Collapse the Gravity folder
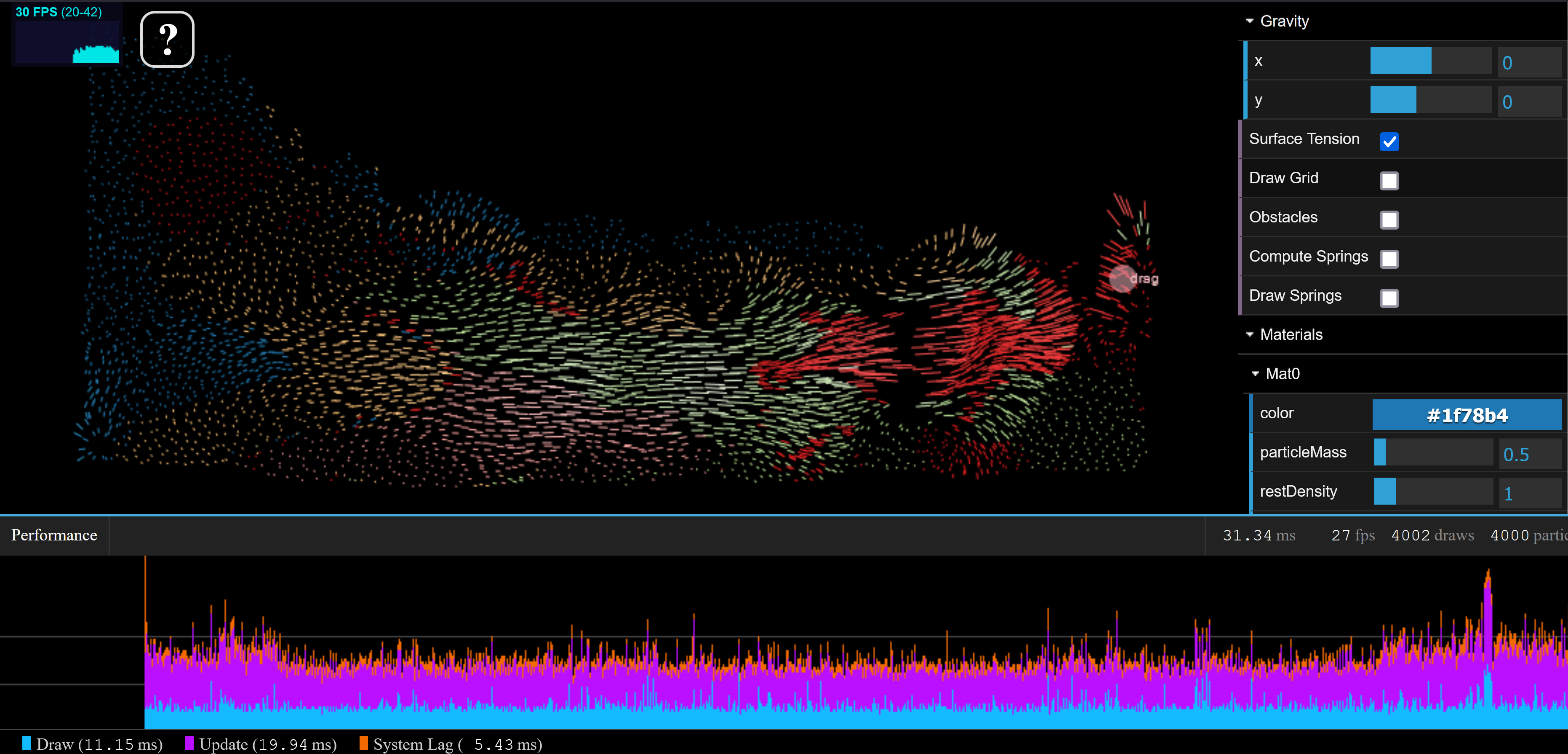The height and width of the screenshot is (754, 1568). (x=1284, y=21)
